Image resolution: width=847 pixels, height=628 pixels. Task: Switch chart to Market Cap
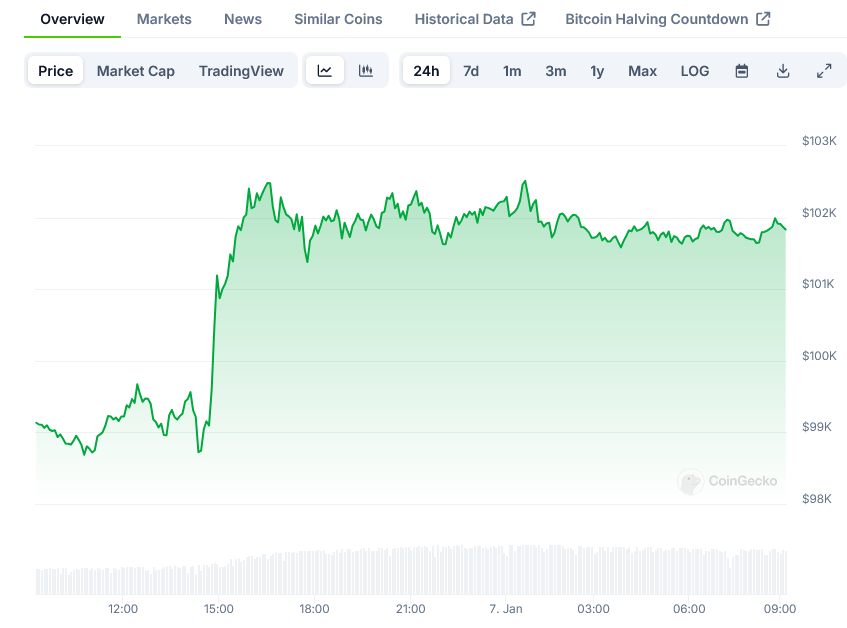pyautogui.click(x=135, y=71)
